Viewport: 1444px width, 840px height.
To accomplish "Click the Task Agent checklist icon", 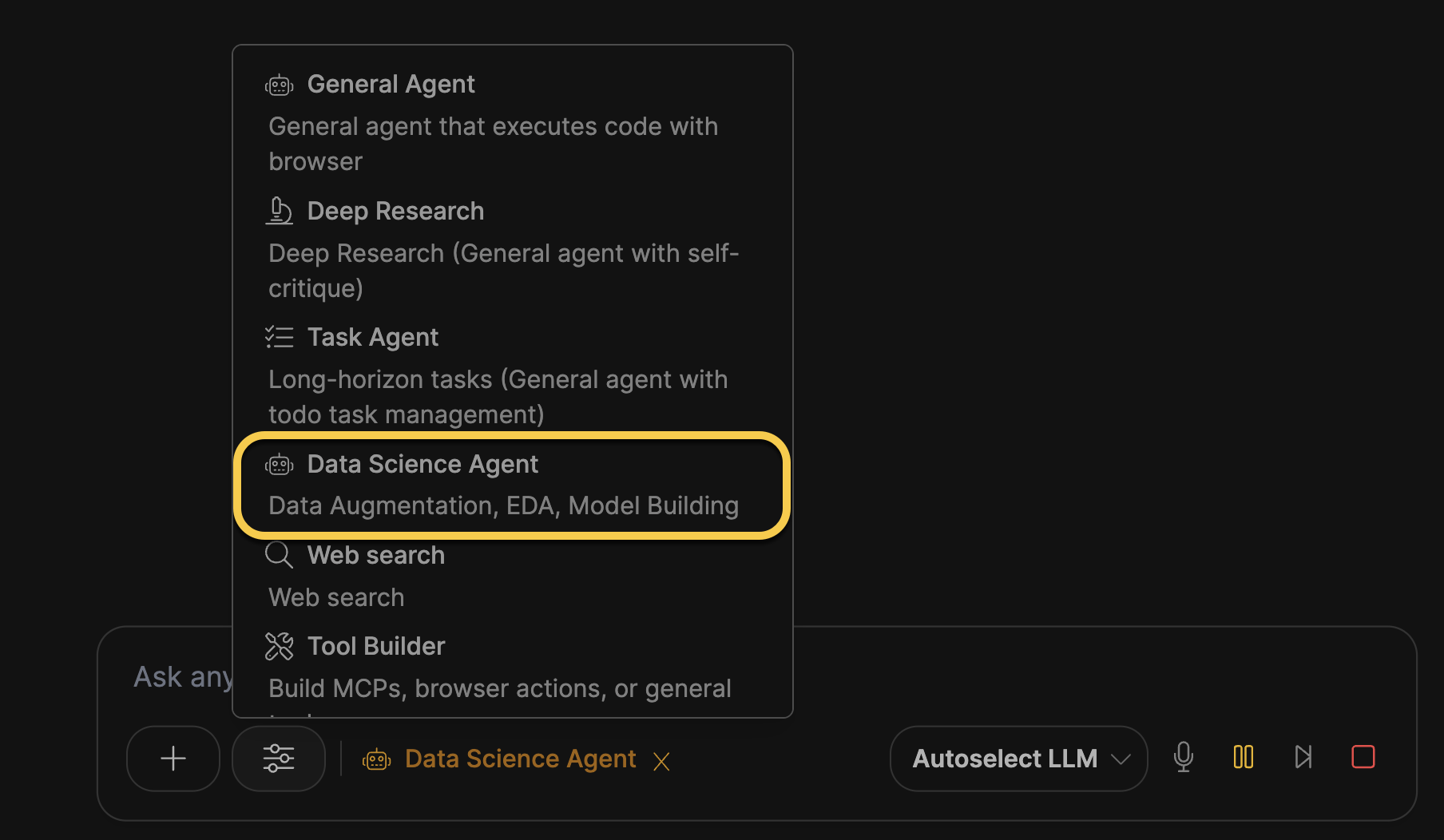I will click(x=280, y=338).
